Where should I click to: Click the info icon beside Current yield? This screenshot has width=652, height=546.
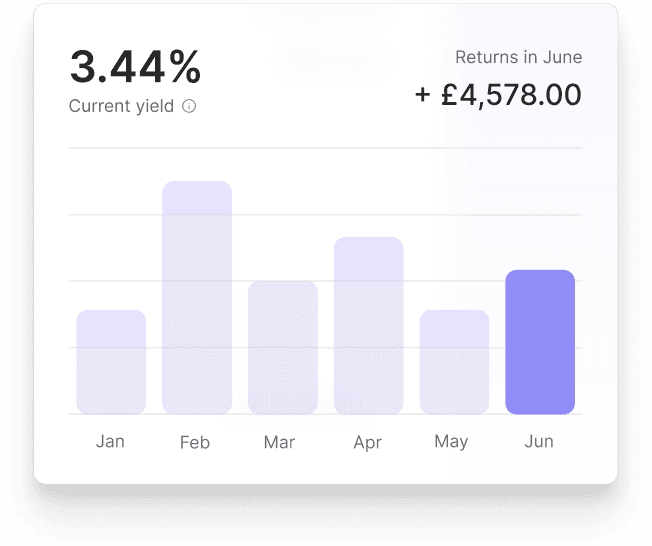tap(189, 106)
